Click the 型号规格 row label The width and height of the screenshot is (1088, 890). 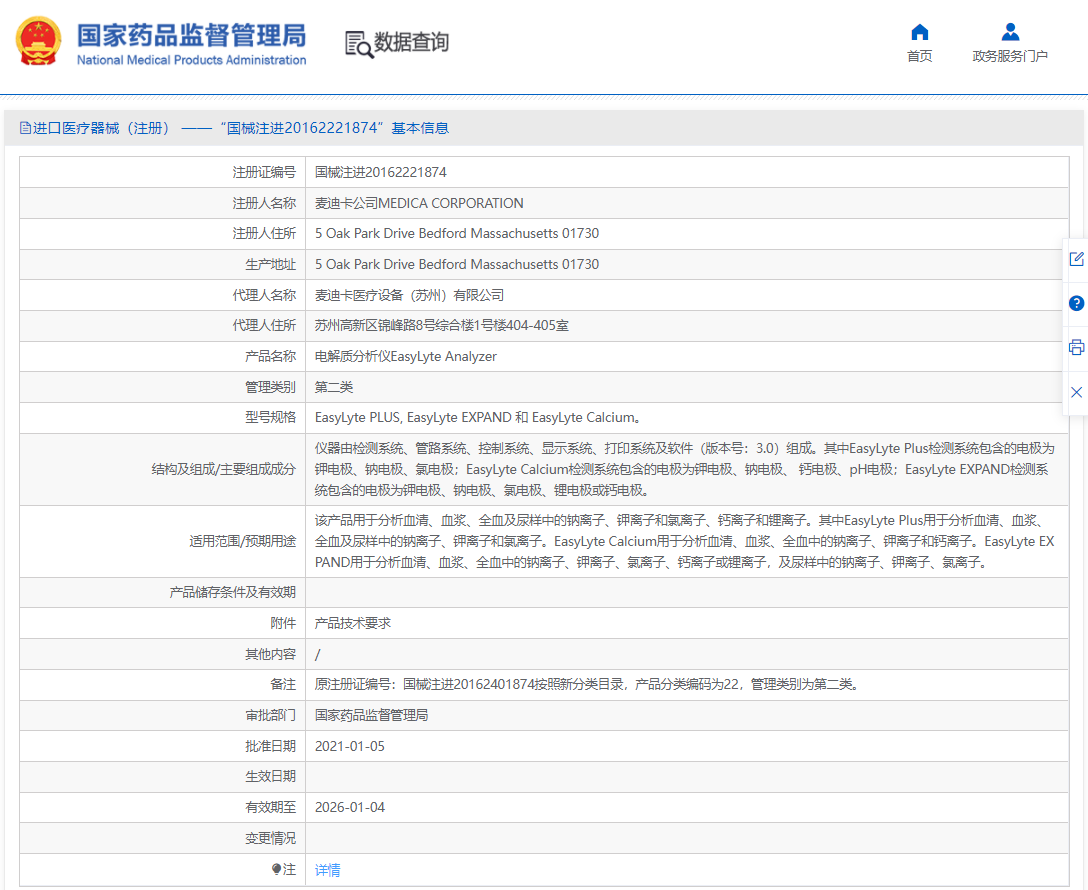pyautogui.click(x=270, y=418)
